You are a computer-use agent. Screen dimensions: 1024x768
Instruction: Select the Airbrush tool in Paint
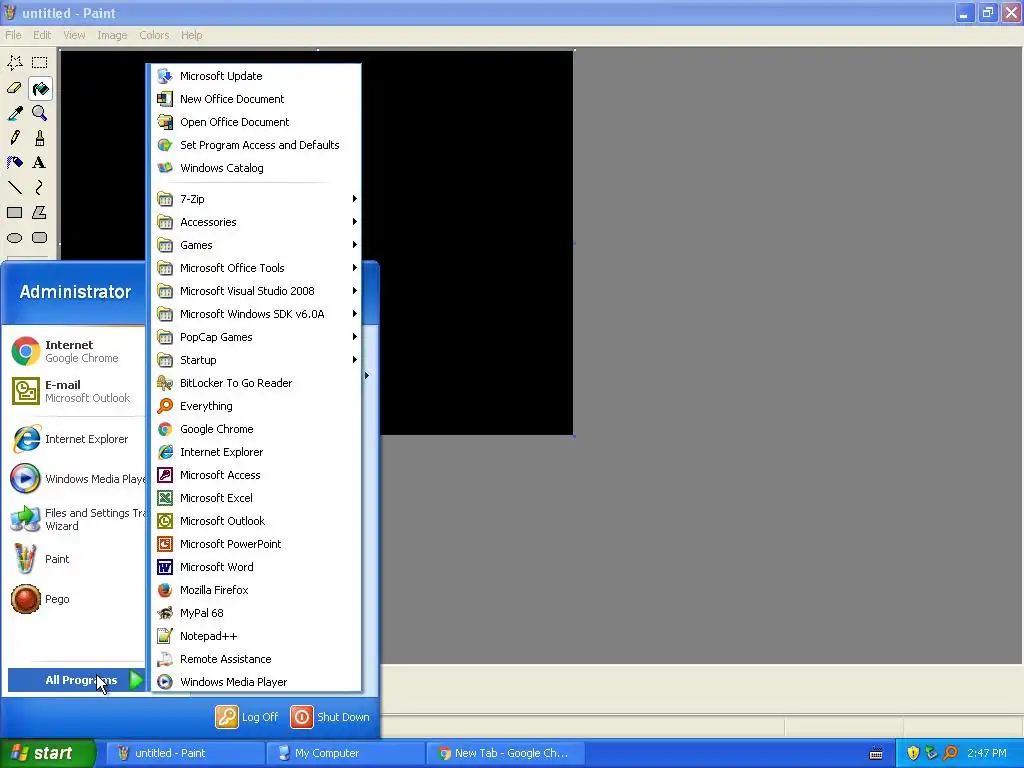point(14,163)
